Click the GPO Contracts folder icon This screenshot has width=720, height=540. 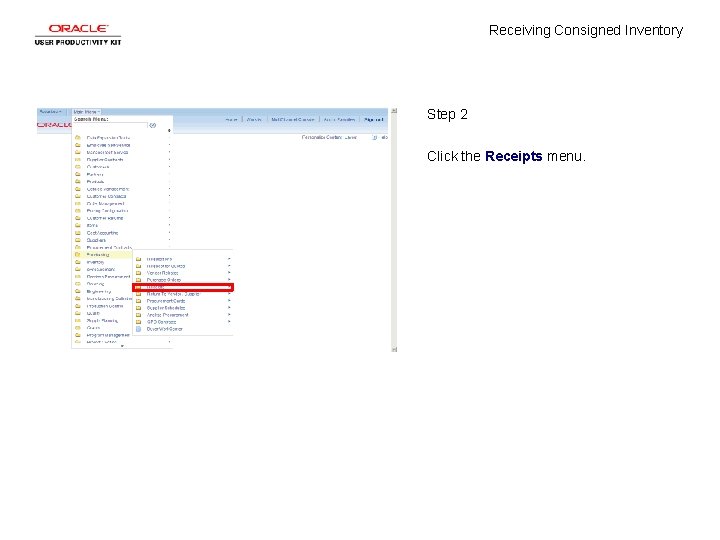(138, 322)
